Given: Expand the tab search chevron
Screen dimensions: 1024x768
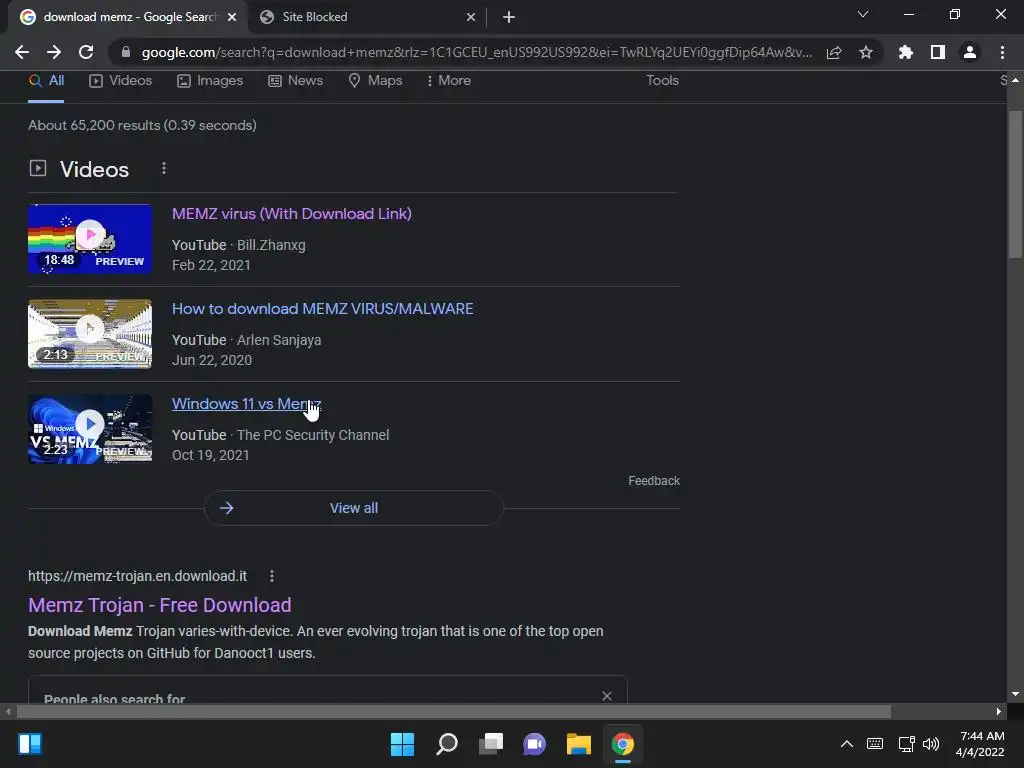Looking at the screenshot, I should tap(863, 14).
